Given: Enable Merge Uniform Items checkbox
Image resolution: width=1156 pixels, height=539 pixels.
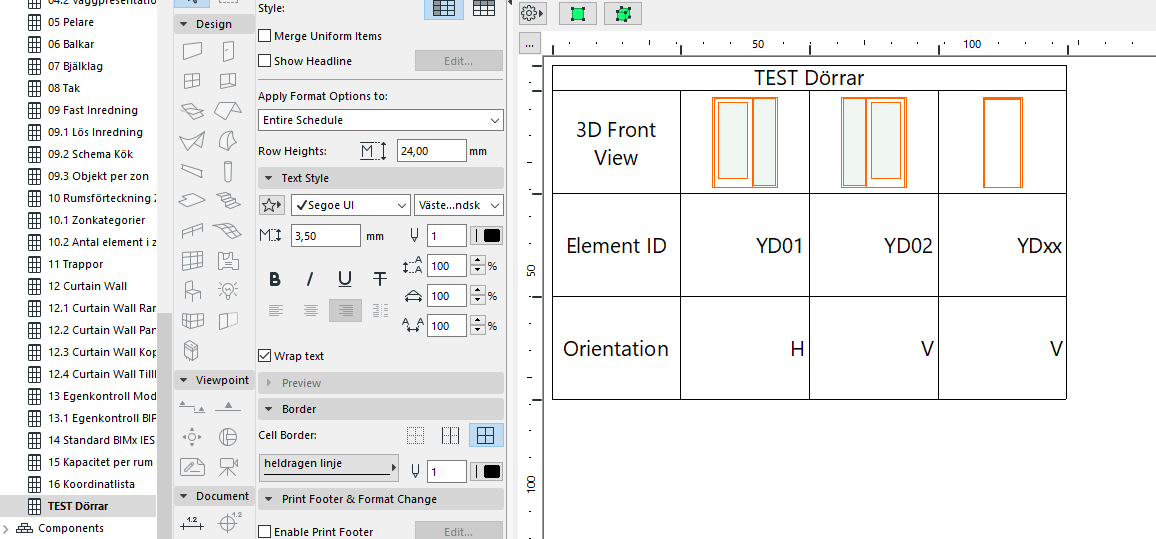Looking at the screenshot, I should (x=265, y=36).
